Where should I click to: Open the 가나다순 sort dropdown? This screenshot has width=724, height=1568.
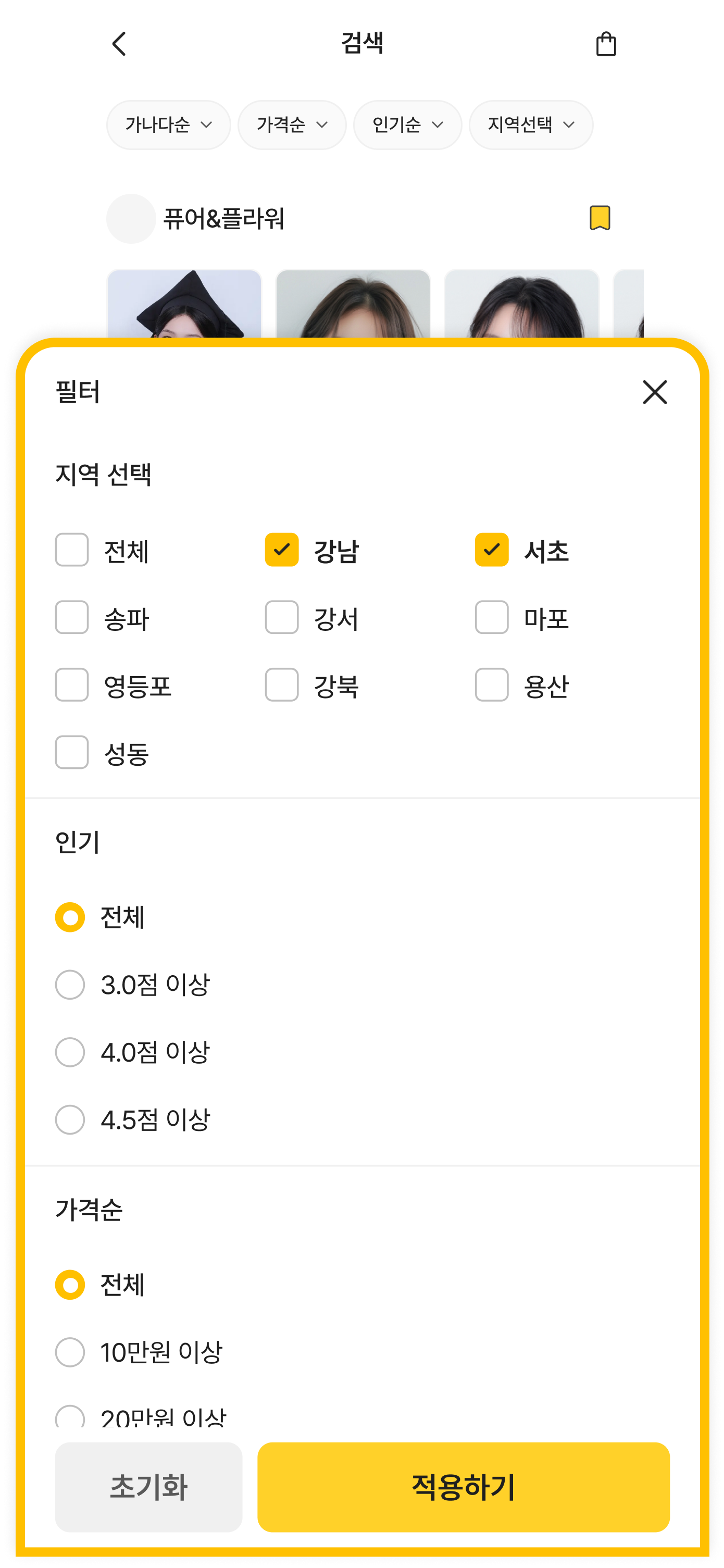(169, 125)
